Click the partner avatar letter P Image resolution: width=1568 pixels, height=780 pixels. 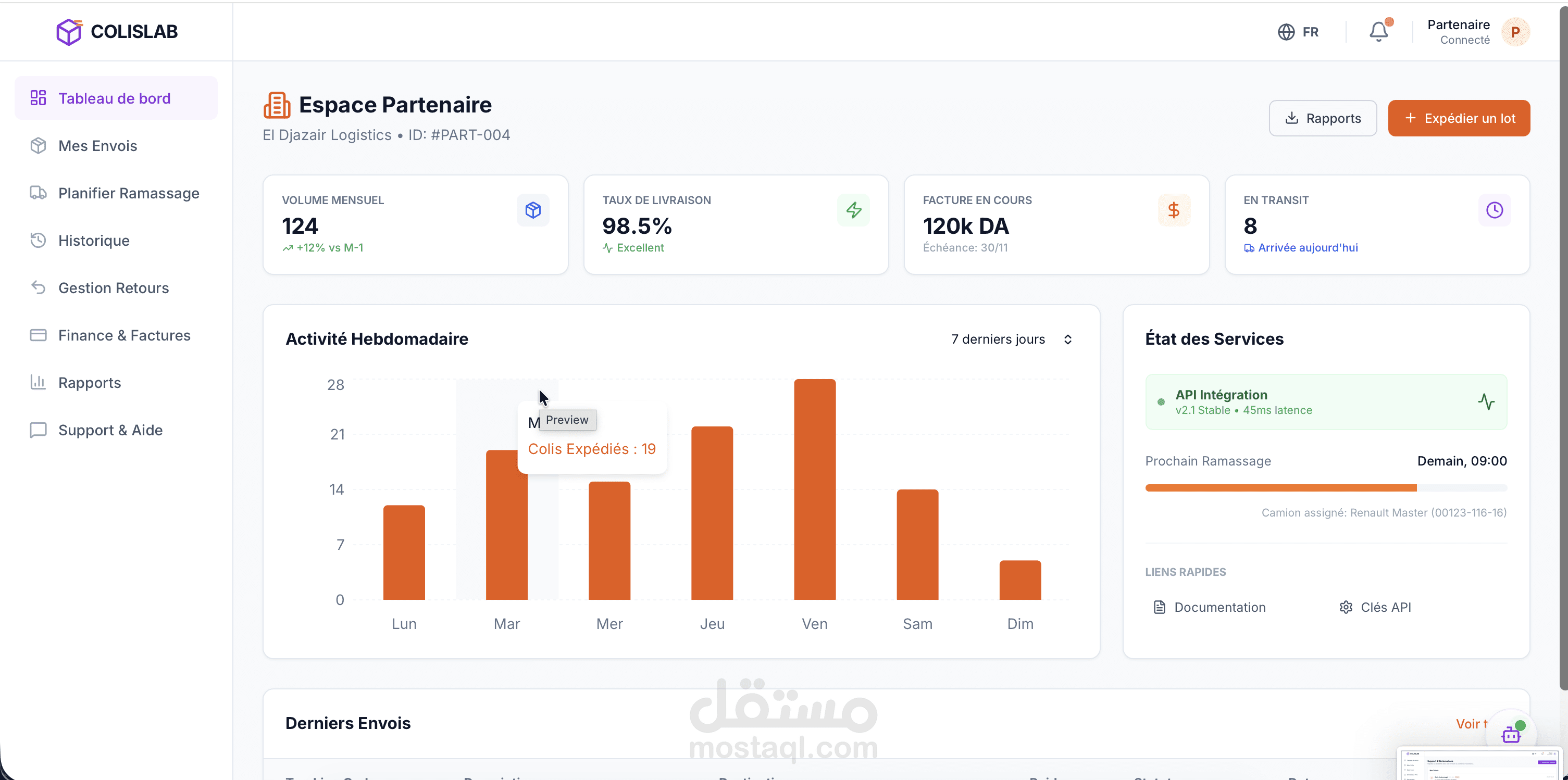[1515, 32]
